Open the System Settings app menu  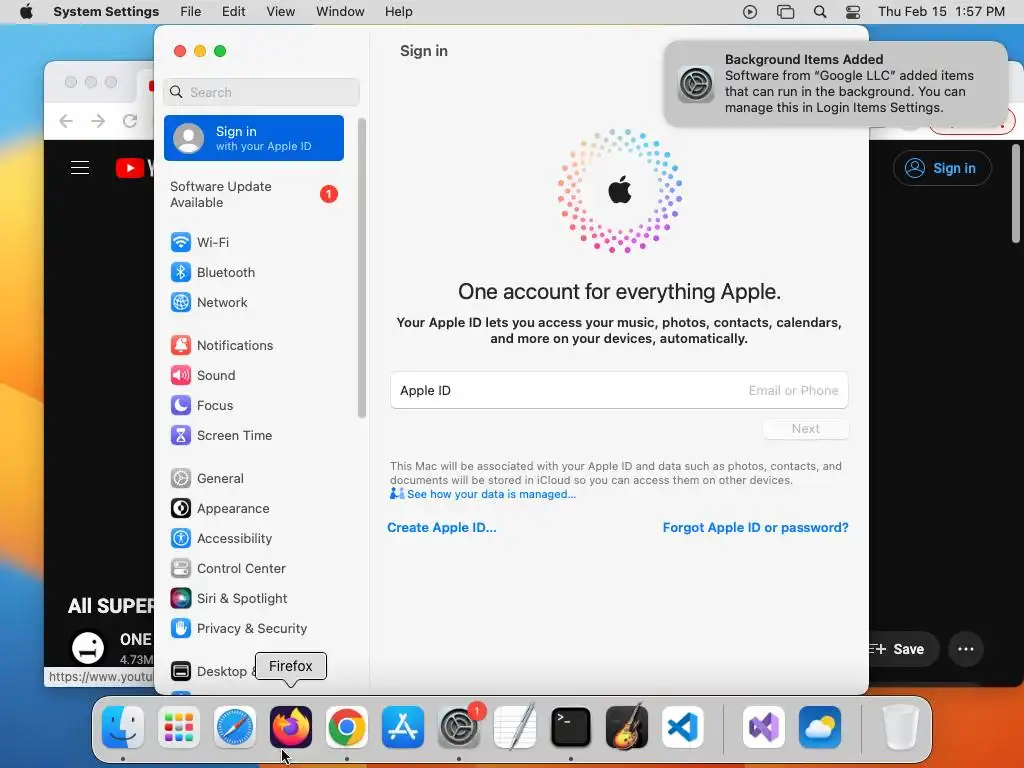point(106,12)
